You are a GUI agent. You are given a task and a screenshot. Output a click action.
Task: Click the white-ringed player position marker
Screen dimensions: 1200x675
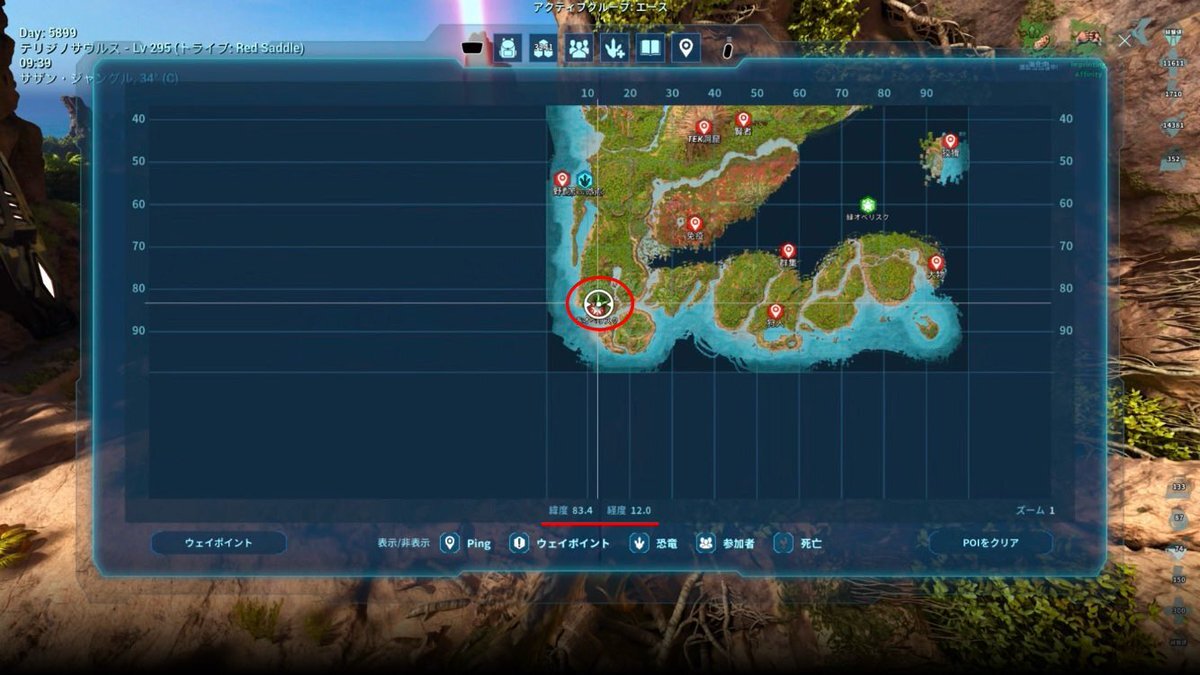coord(598,302)
